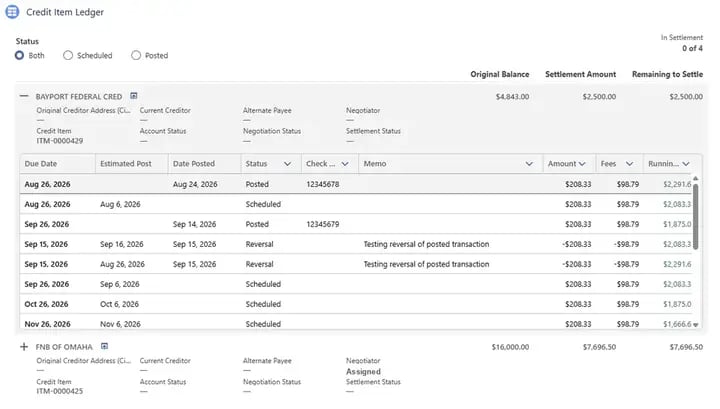Viewport: 720px width, 409px height.
Task: Collapse the BAYPORT FEDERAL CRED section
Action: tap(24, 96)
